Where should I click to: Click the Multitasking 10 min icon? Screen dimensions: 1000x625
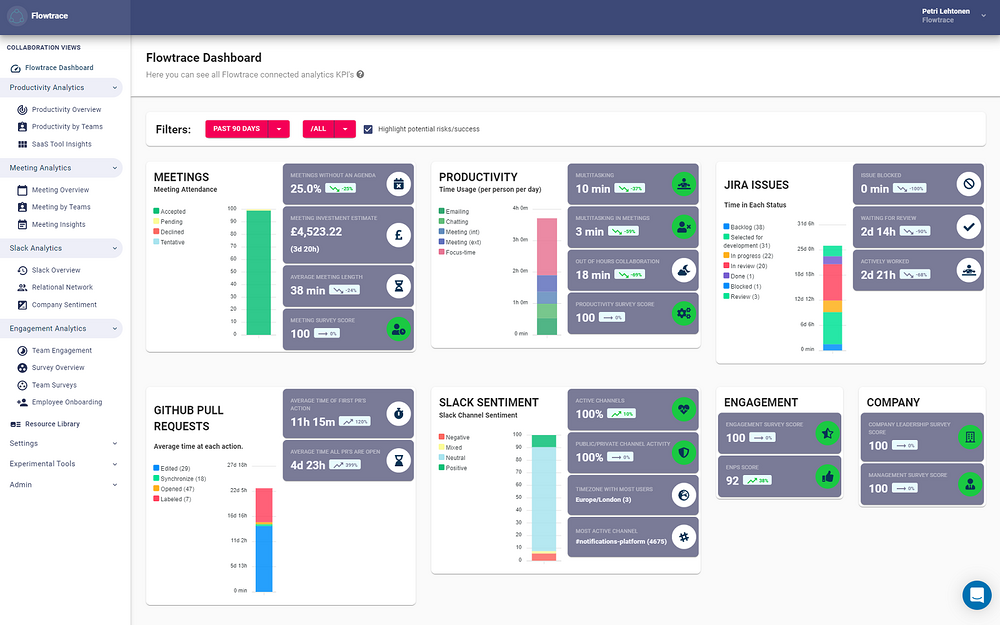pyautogui.click(x=684, y=184)
